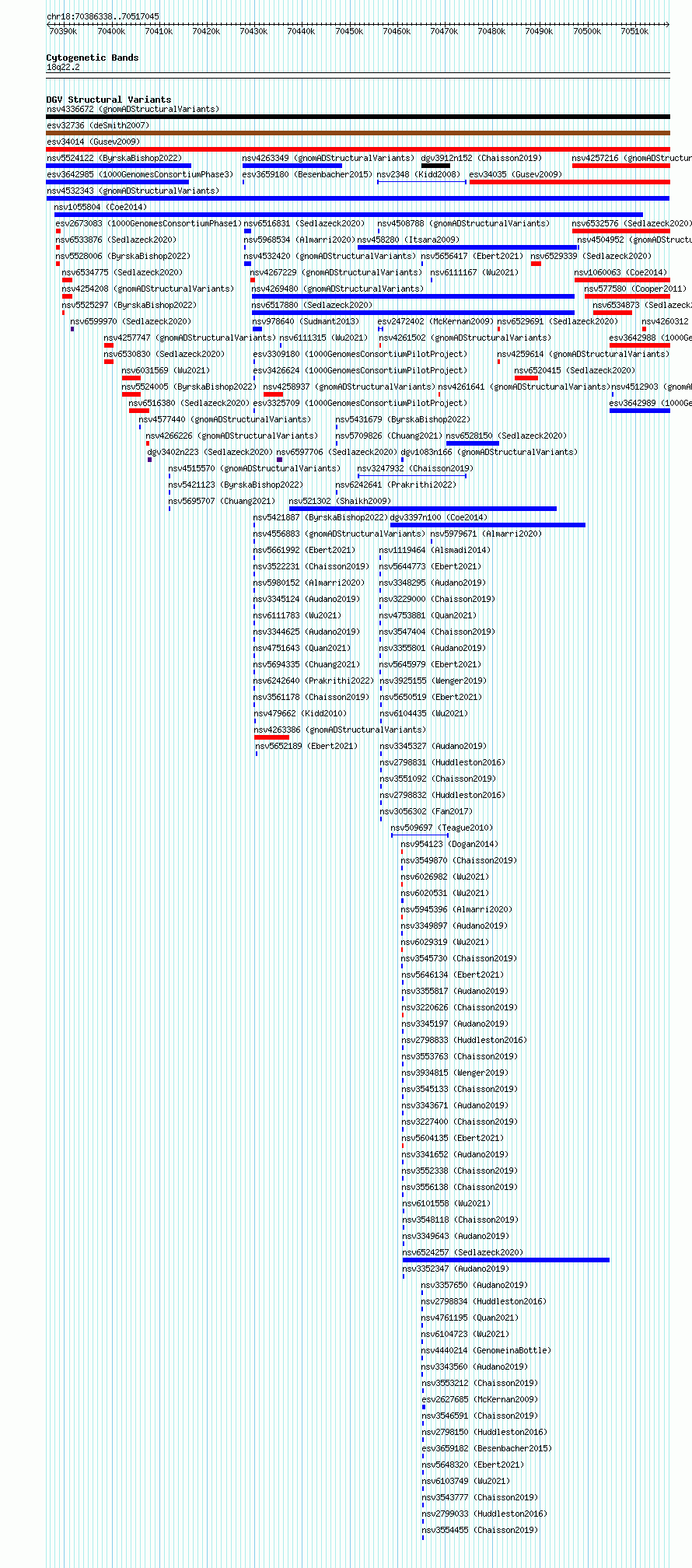Click nsv6529339 (Sedlazeck2020) label

[x=592, y=256]
